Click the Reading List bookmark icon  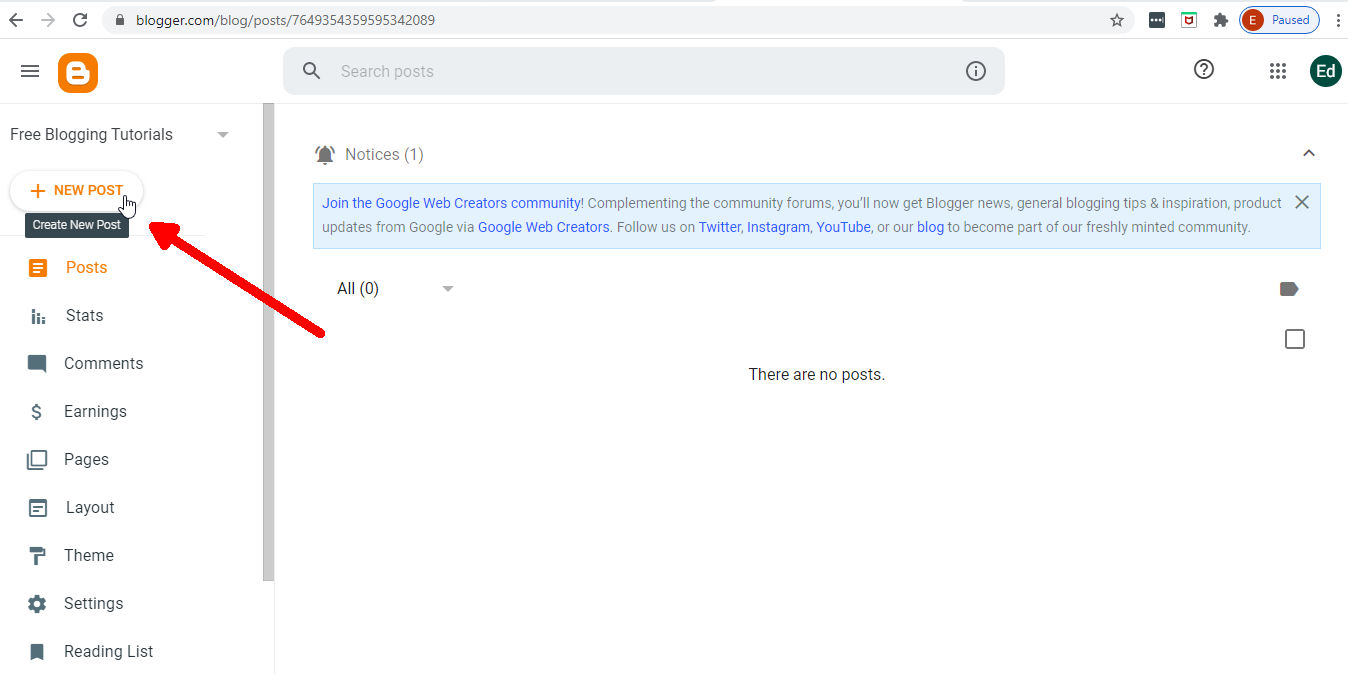37,652
